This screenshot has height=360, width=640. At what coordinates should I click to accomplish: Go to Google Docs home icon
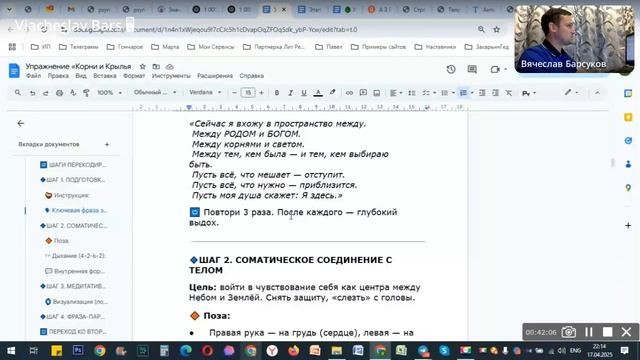(x=14, y=70)
